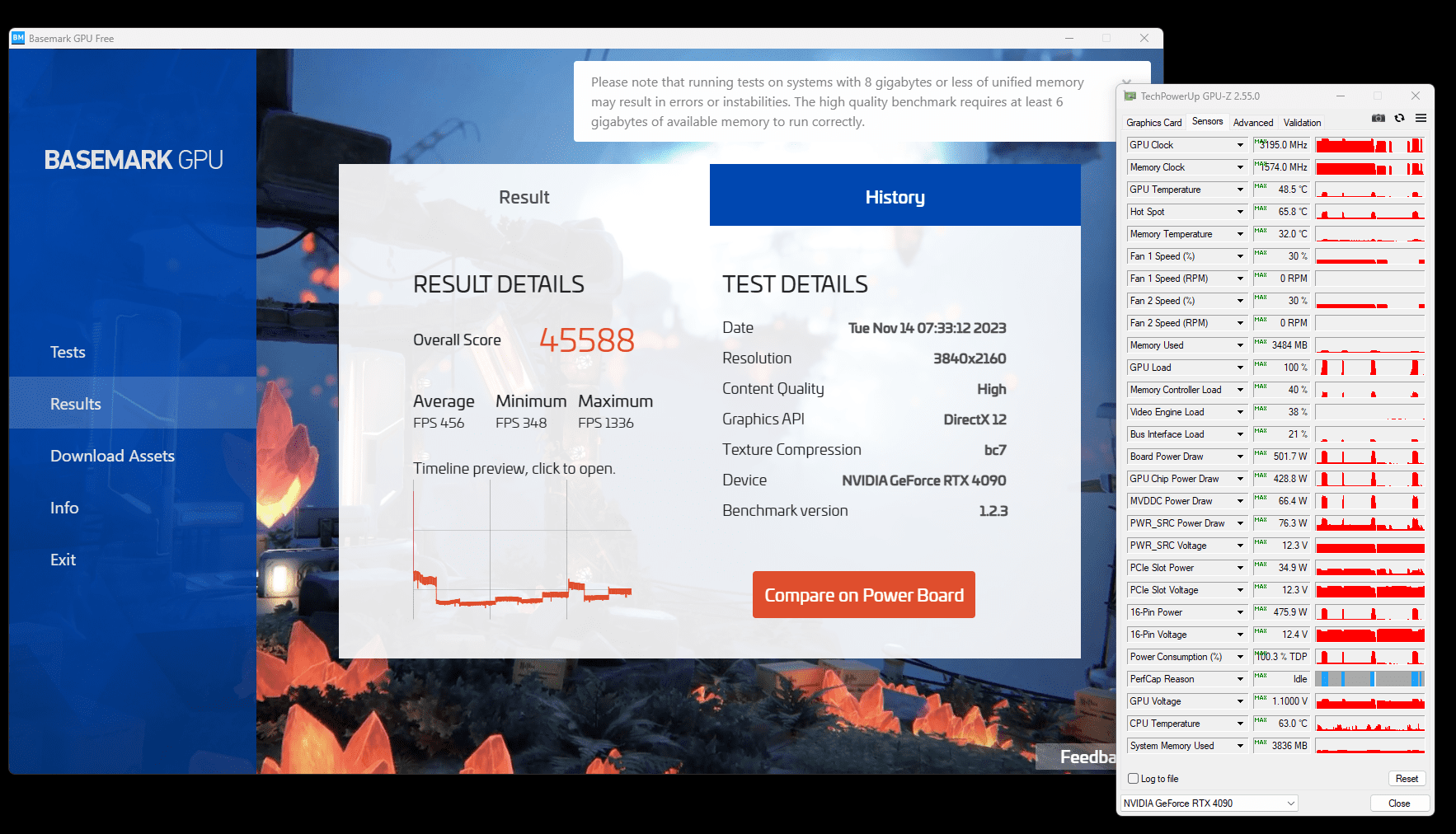Open the CPU Temperature sensor dropdown
1456x834 pixels.
pyautogui.click(x=1239, y=724)
